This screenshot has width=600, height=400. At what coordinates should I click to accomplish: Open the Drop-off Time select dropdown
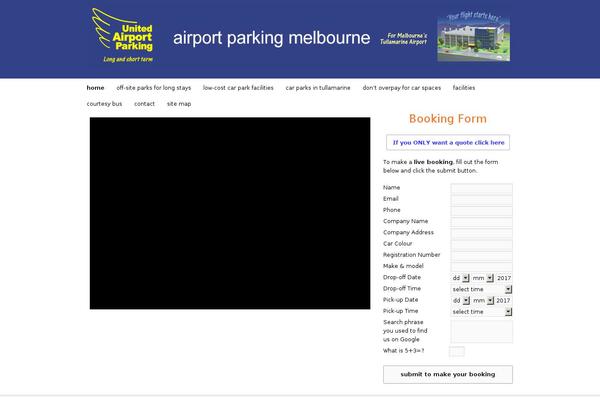coord(481,289)
